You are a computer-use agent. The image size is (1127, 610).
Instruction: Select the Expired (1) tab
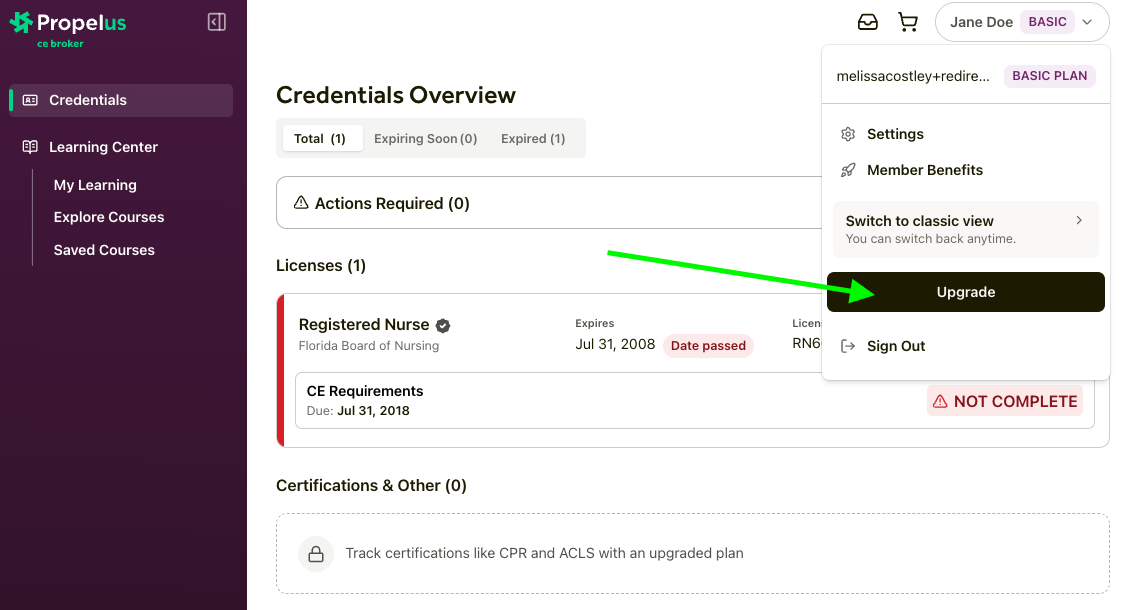click(533, 139)
